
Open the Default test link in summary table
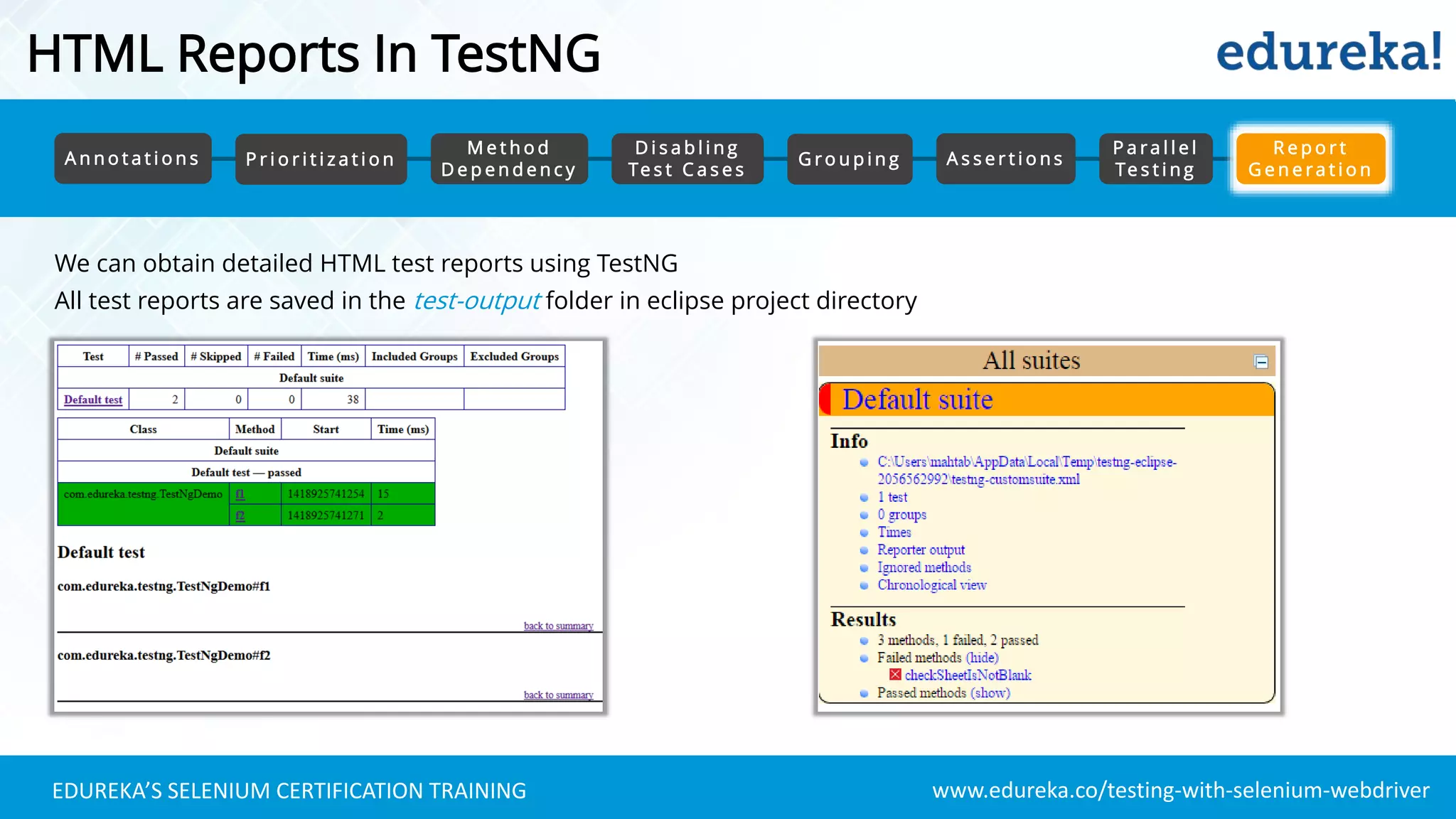93,400
